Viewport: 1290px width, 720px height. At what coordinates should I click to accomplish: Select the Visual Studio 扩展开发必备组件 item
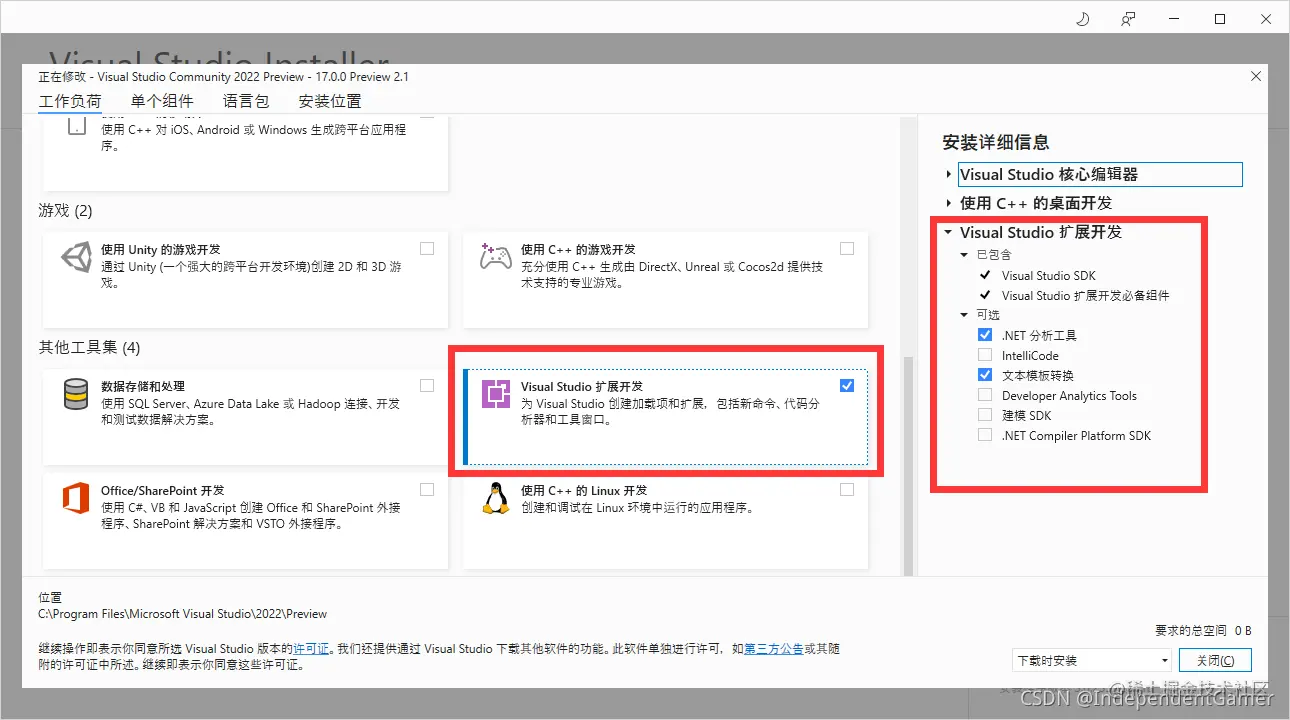pos(1085,296)
